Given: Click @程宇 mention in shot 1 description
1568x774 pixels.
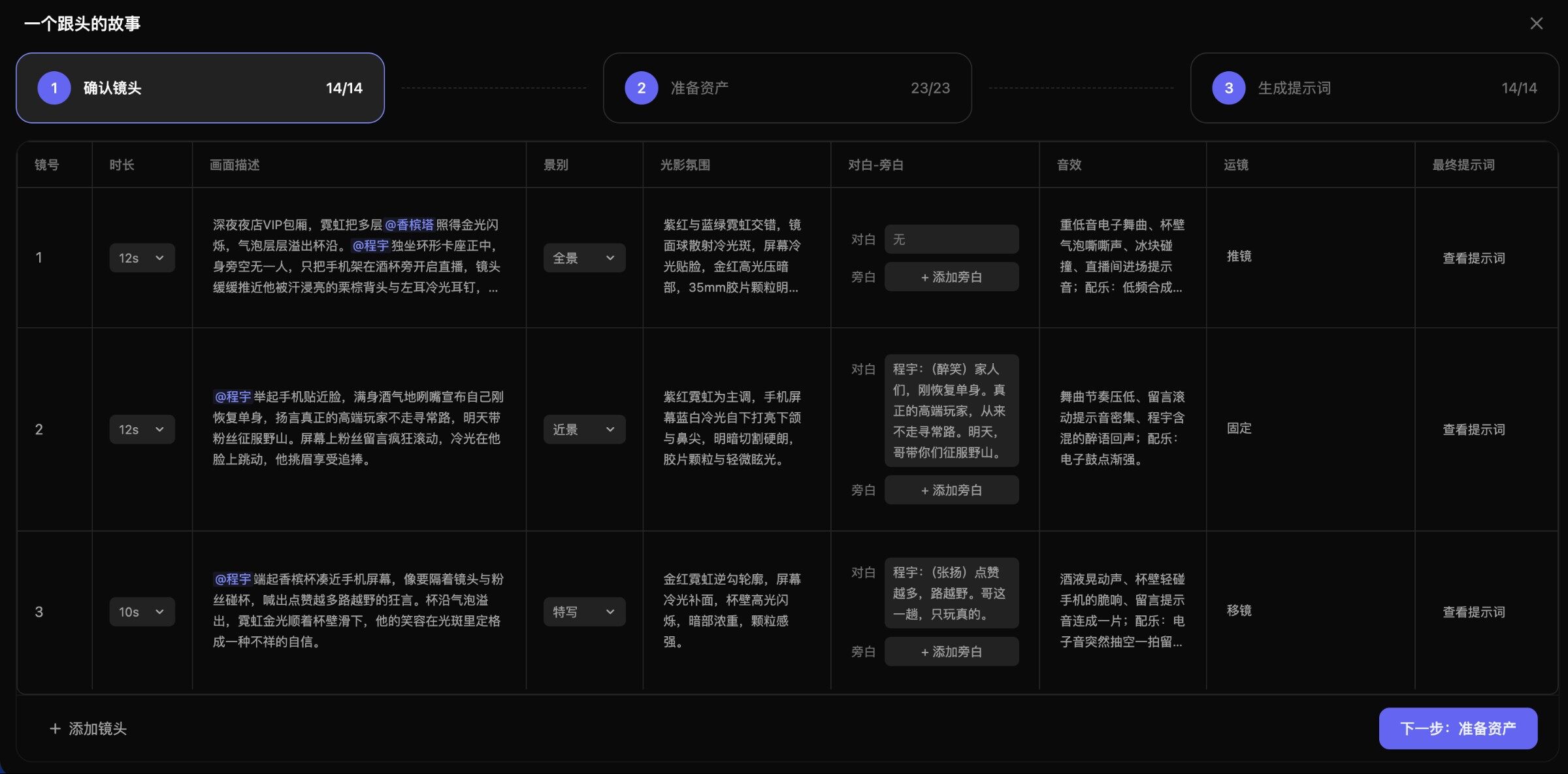Looking at the screenshot, I should point(370,246).
